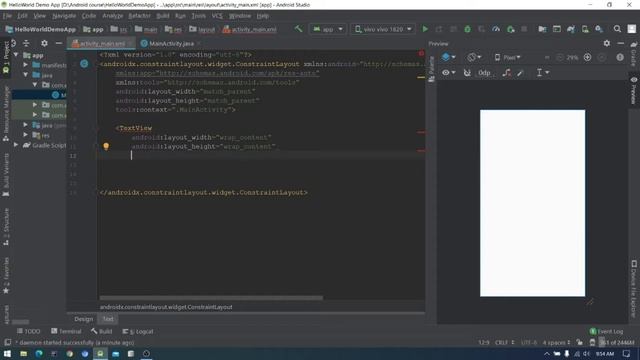Expand the manifests folder
The height and width of the screenshot is (360, 640).
click(26, 65)
